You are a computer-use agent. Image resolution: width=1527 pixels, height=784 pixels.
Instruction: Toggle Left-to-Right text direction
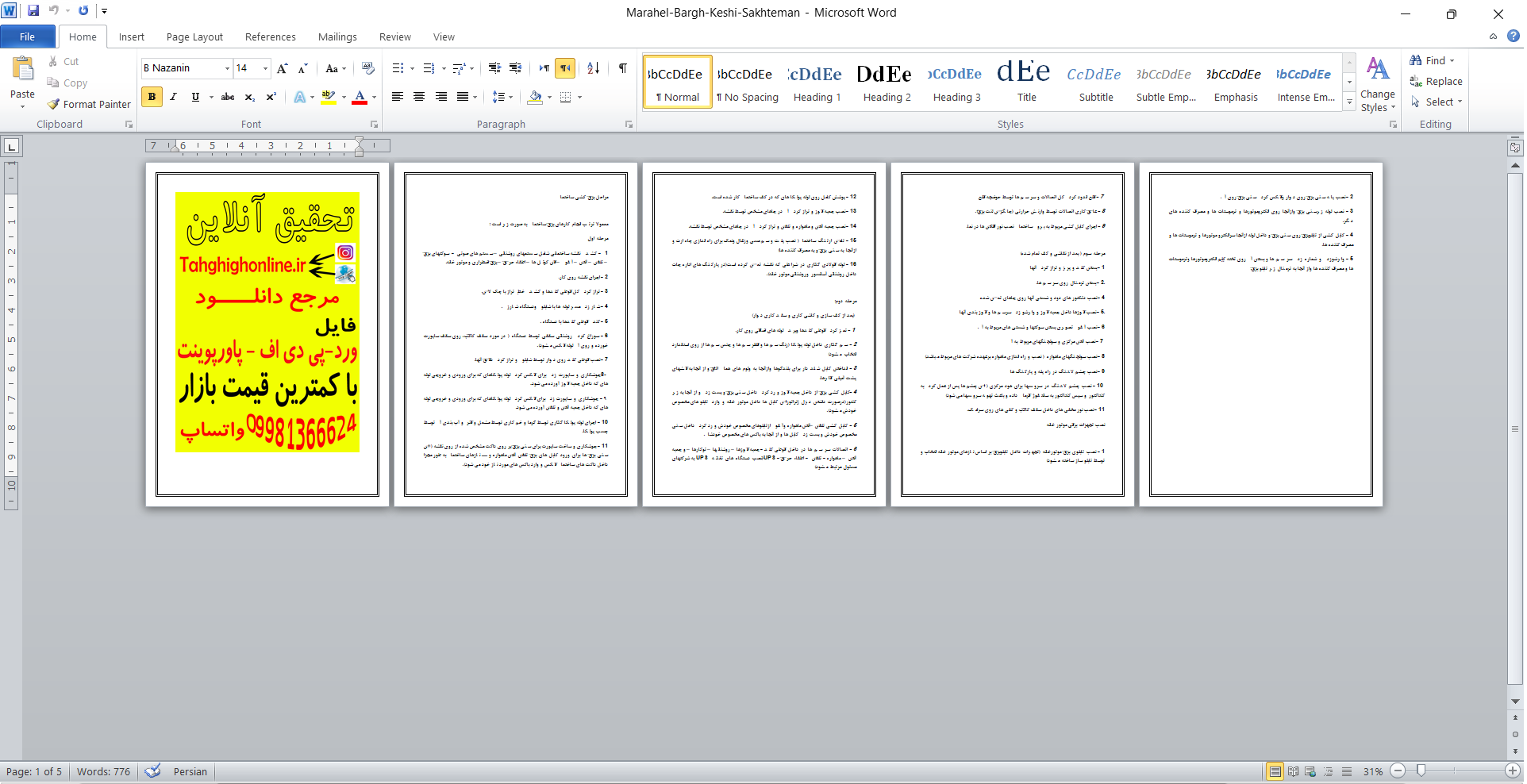tap(544, 68)
